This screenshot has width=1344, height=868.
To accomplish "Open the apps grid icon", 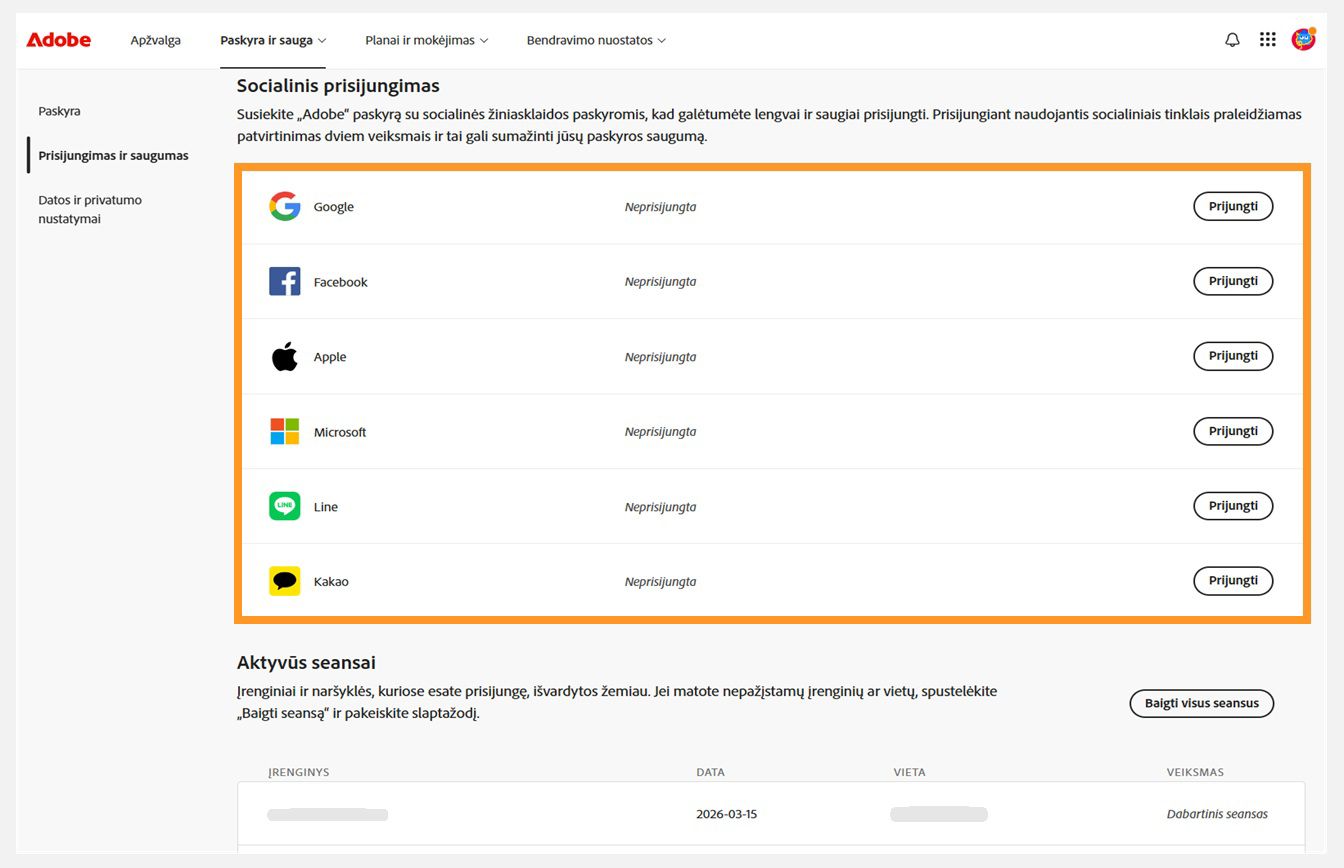I will tap(1268, 39).
